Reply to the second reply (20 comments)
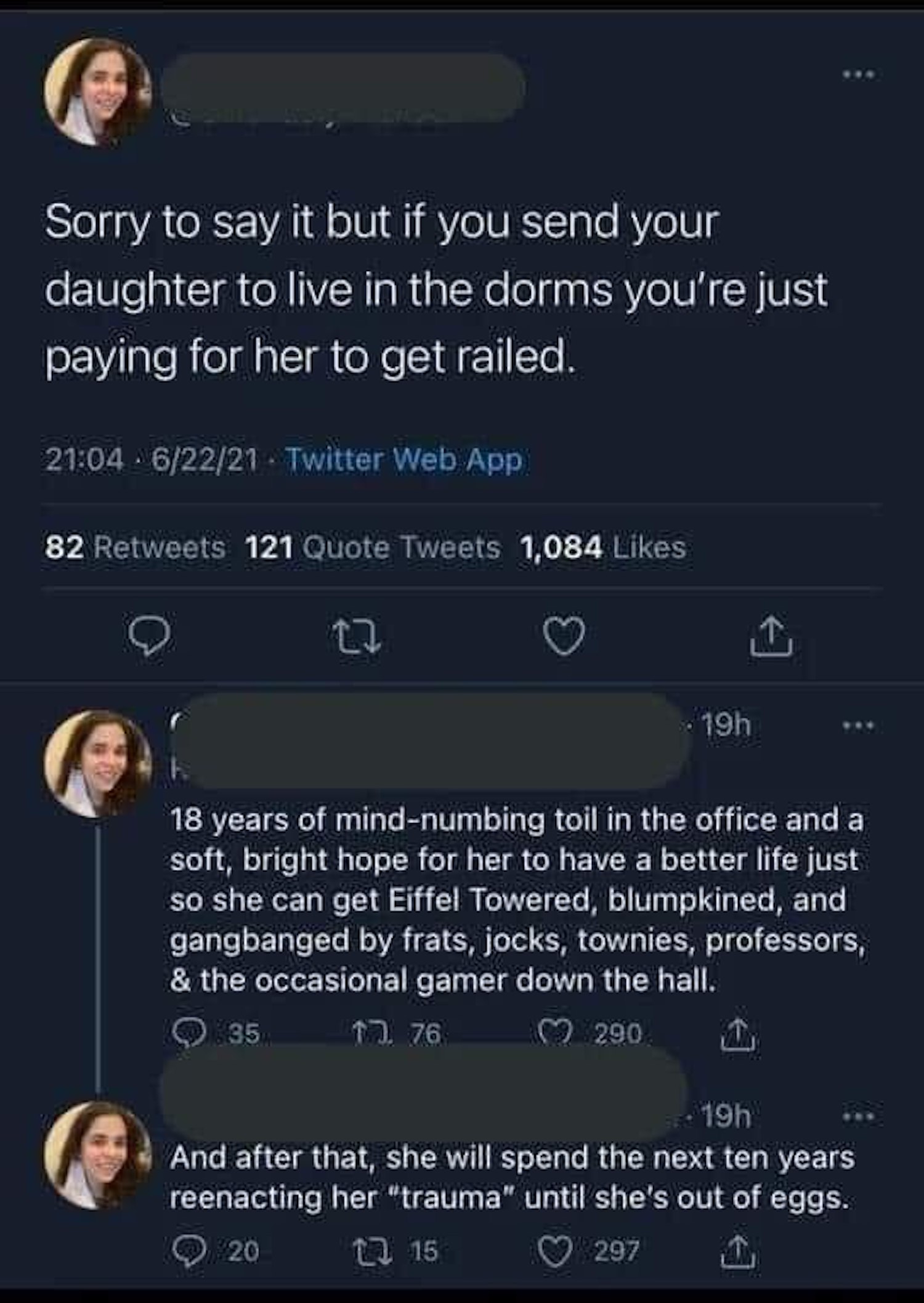The width and height of the screenshot is (924, 1303). pyautogui.click(x=185, y=1251)
